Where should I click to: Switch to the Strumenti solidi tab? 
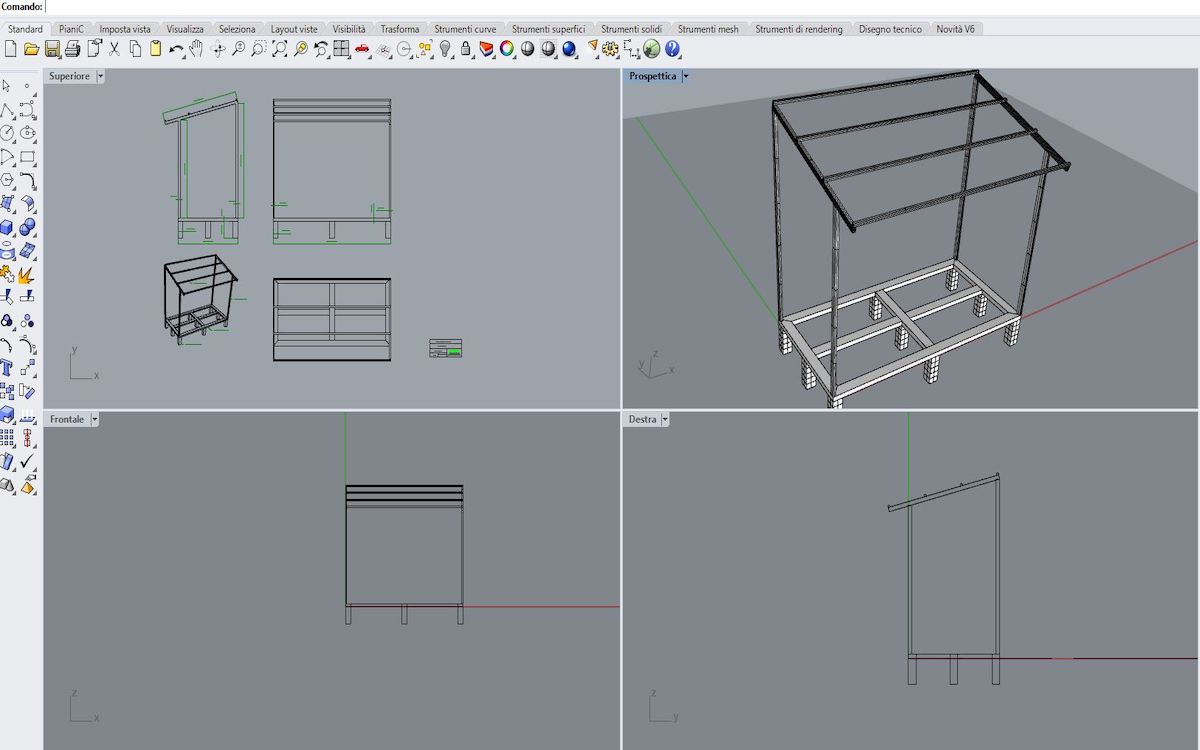(x=631, y=29)
